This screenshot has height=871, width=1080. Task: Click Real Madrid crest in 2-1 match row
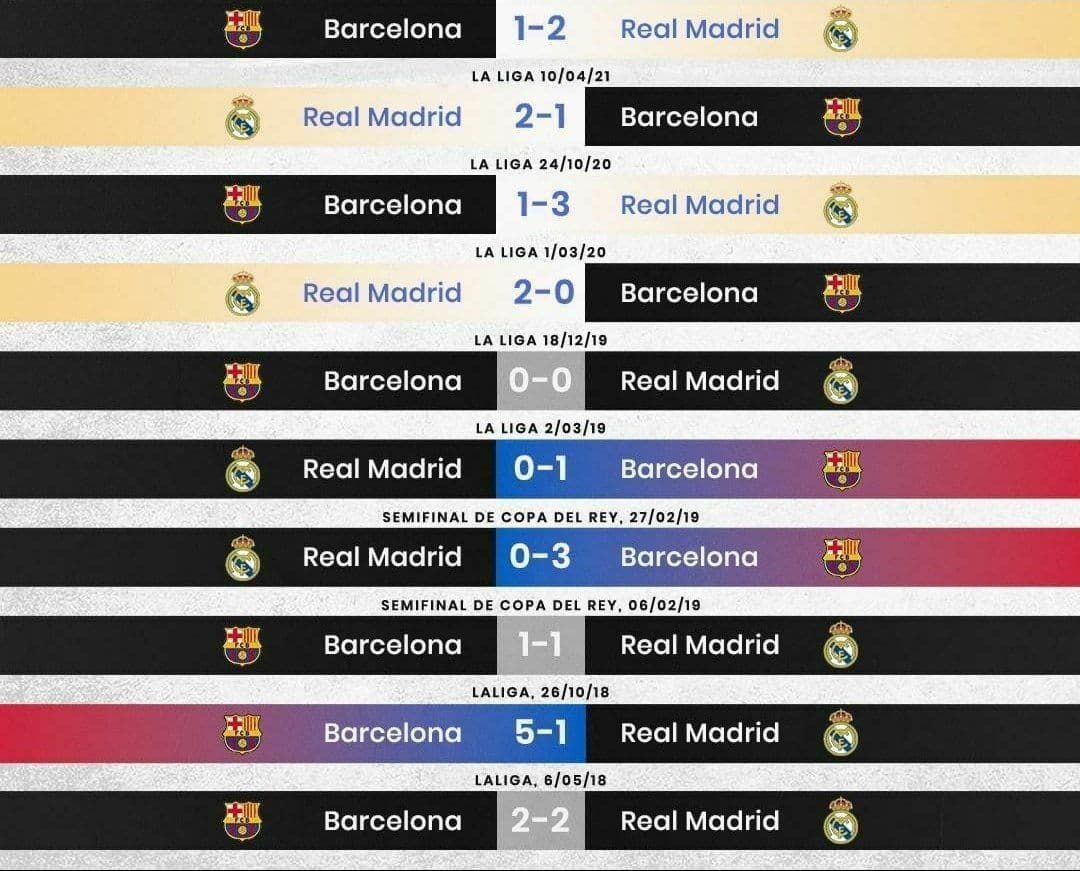pos(242,117)
